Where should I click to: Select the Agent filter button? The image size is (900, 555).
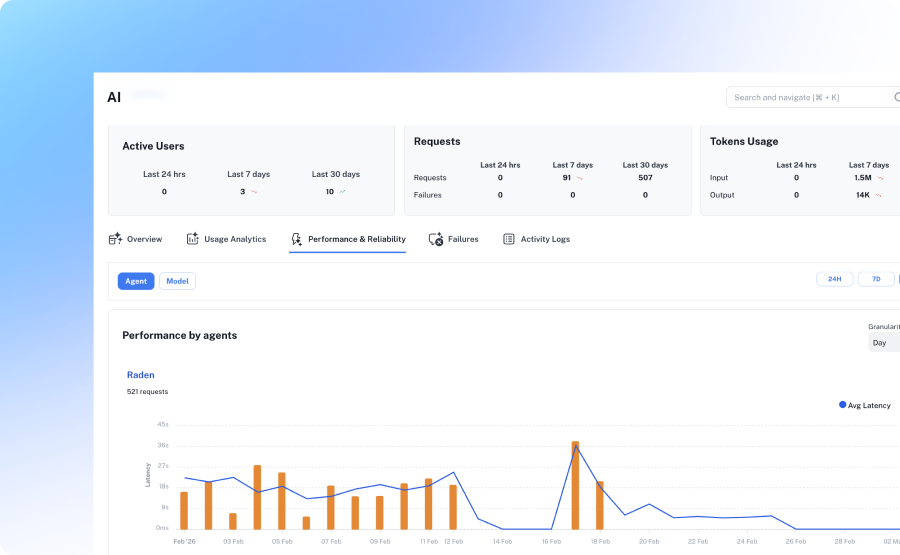136,281
